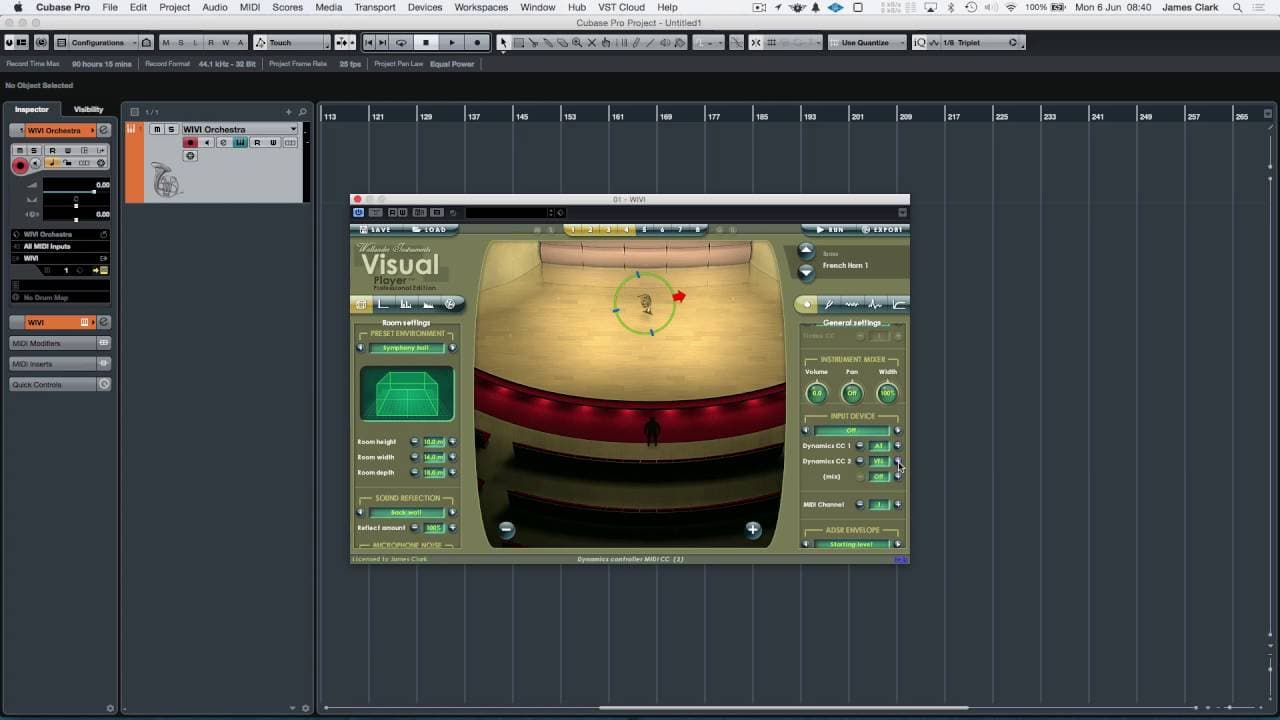Click the General settings circle icon tab
Image resolution: width=1280 pixels, height=720 pixels.
click(x=808, y=304)
